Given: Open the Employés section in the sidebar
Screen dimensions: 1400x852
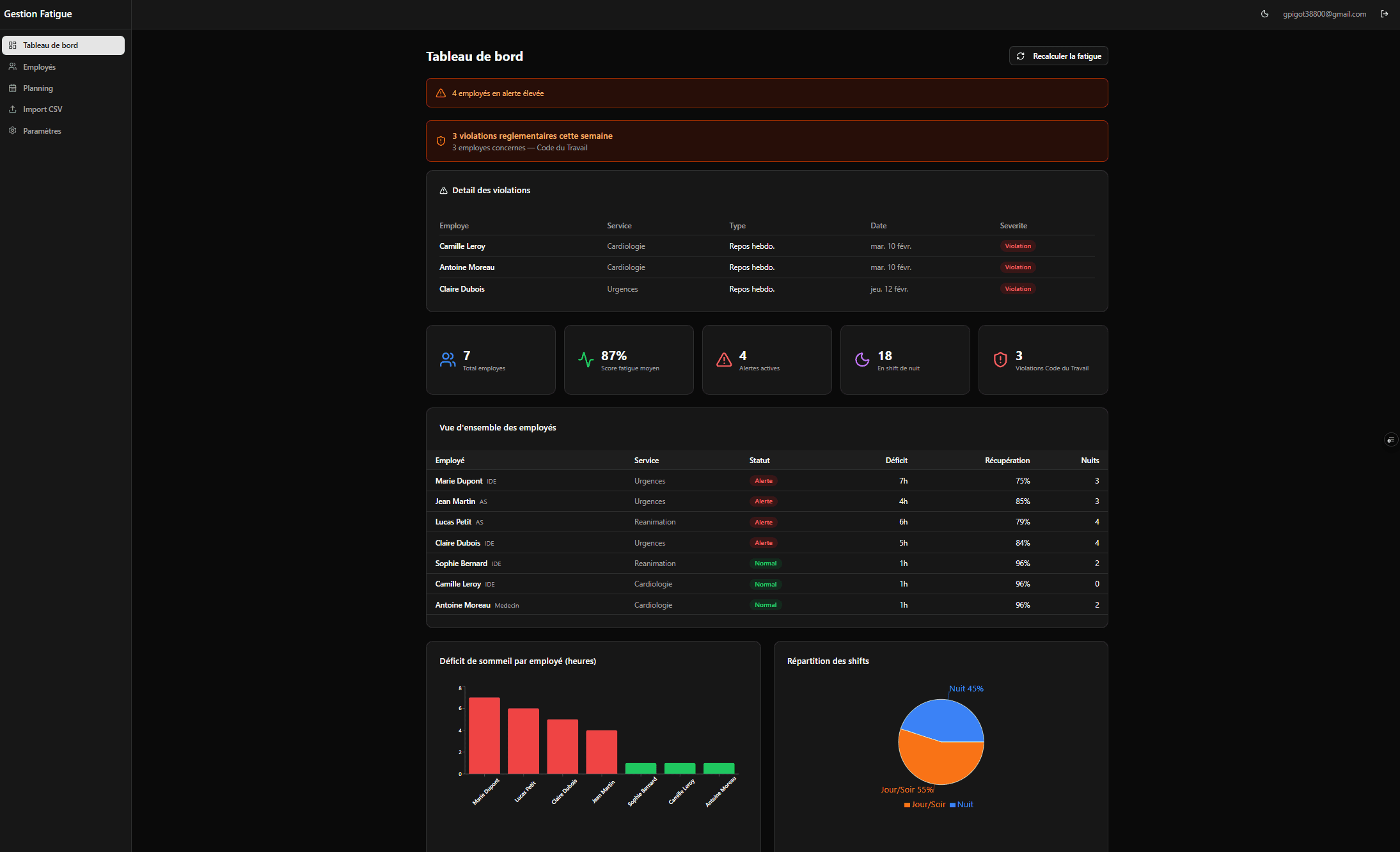Looking at the screenshot, I should coord(38,67).
